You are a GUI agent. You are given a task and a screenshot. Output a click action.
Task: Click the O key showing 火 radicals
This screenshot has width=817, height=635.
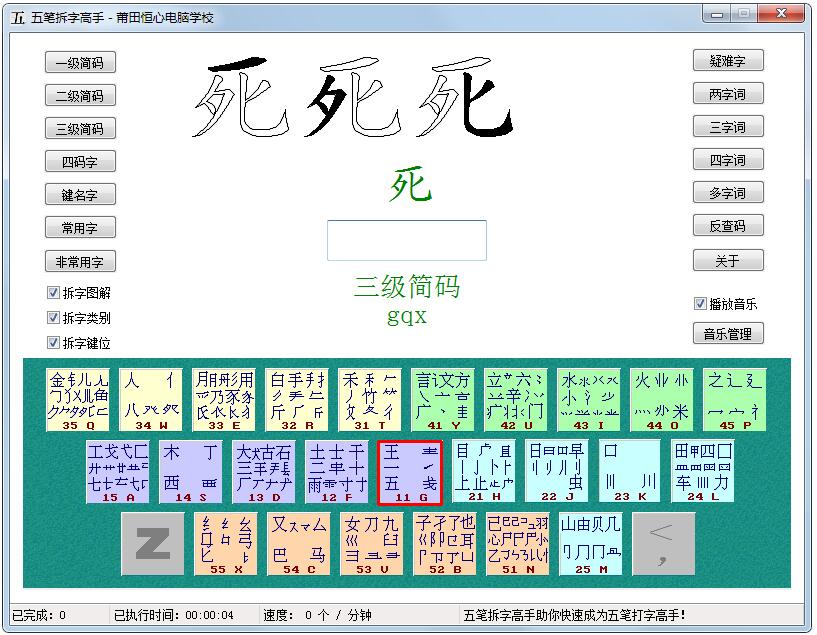[x=661, y=397]
